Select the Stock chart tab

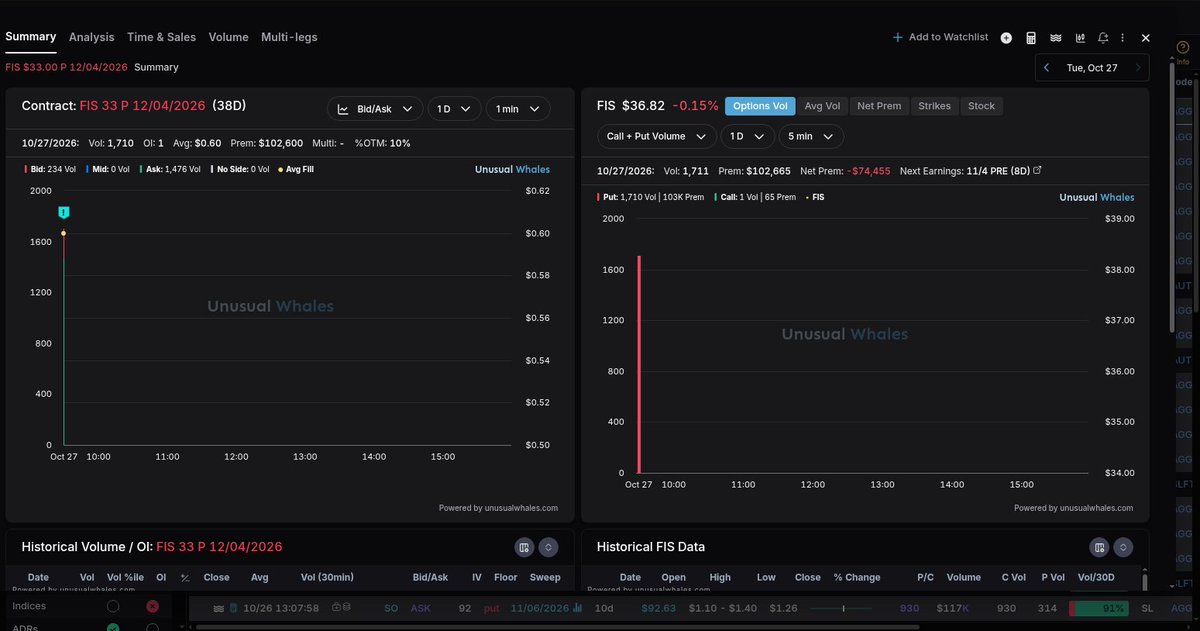tap(982, 106)
